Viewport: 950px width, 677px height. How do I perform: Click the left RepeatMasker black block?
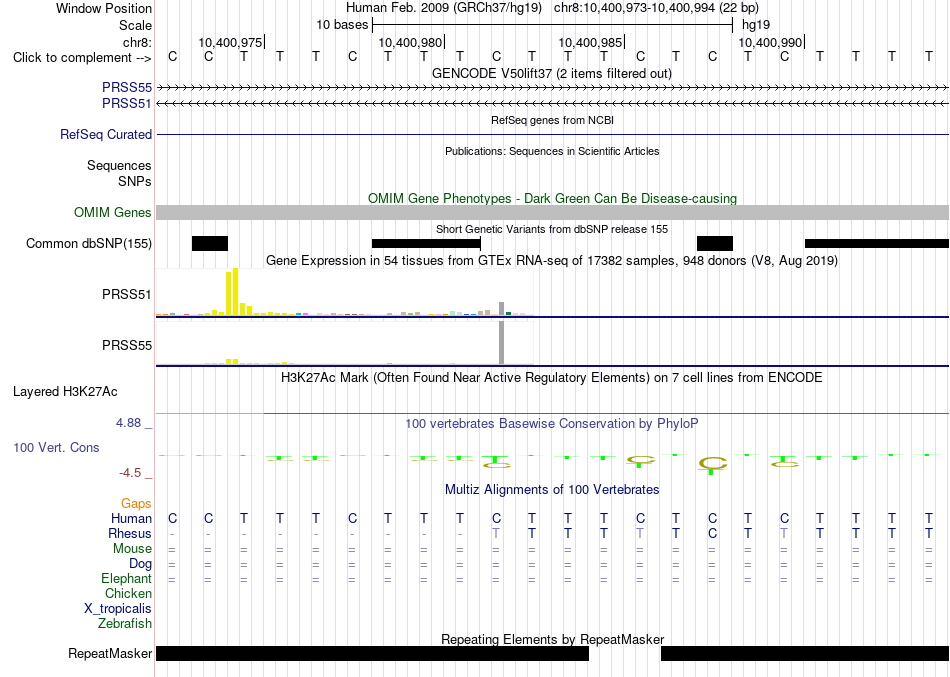(373, 653)
